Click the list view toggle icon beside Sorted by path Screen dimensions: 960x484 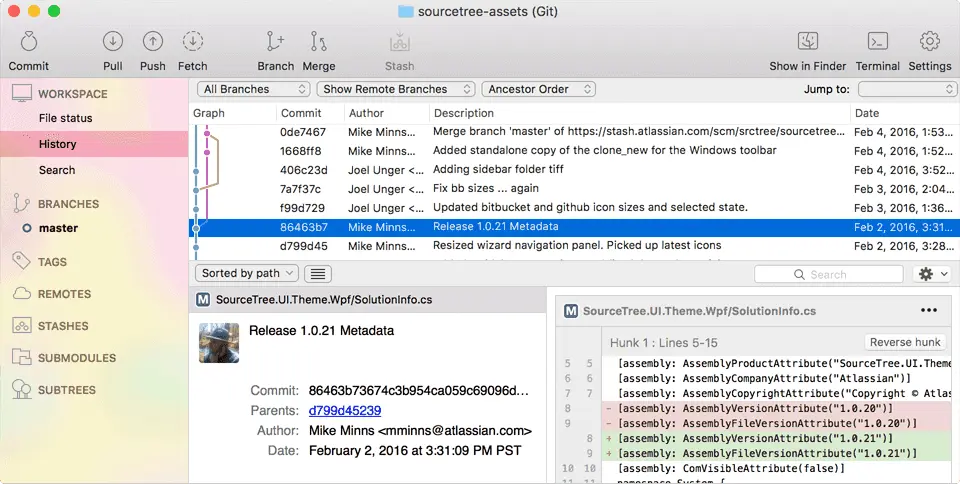tap(318, 274)
